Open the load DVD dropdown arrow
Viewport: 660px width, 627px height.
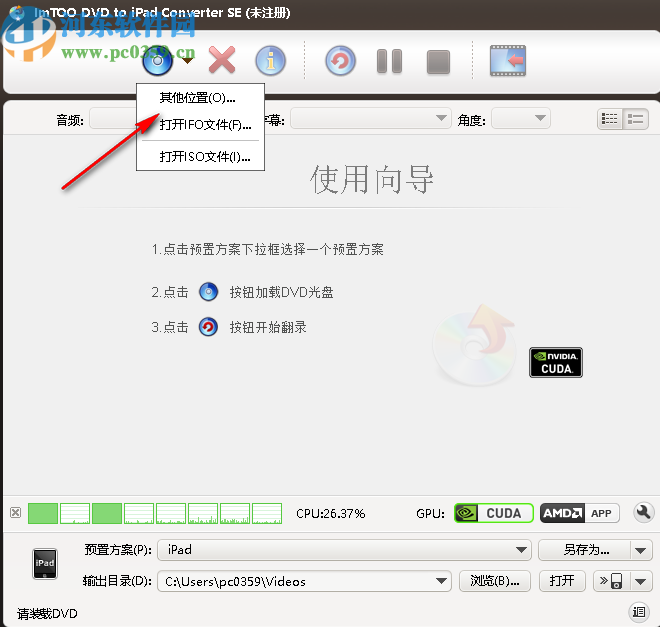pos(188,61)
